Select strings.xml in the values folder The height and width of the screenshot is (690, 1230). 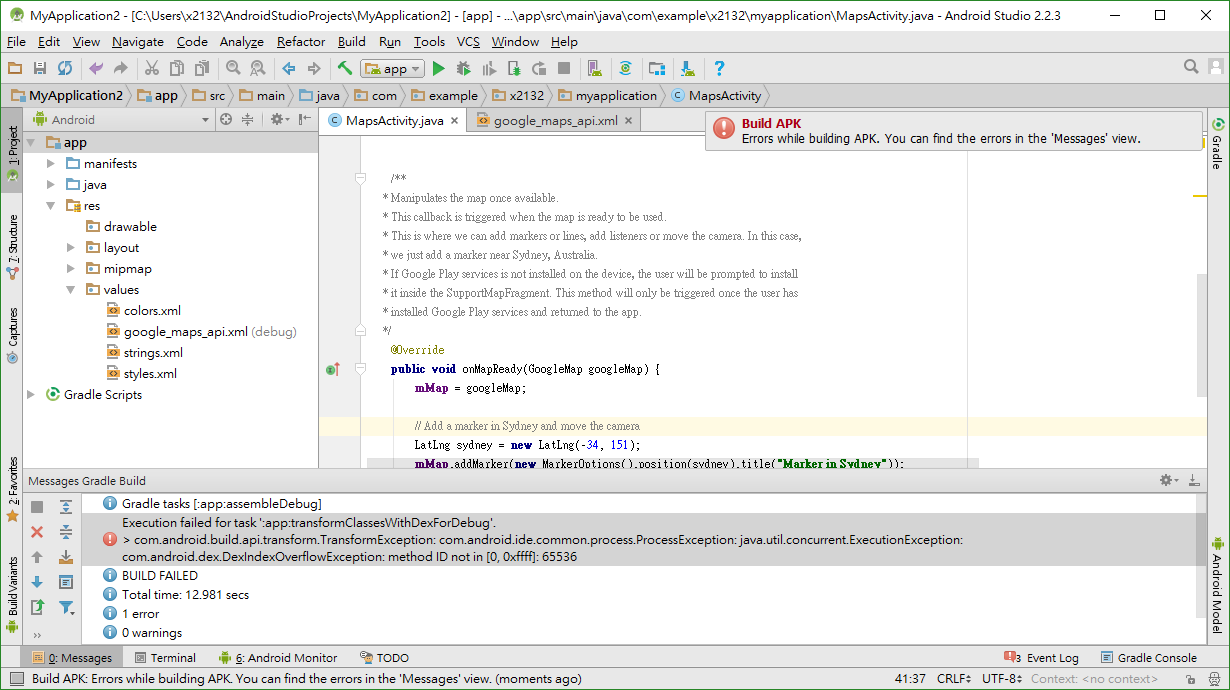pyautogui.click(x=153, y=352)
